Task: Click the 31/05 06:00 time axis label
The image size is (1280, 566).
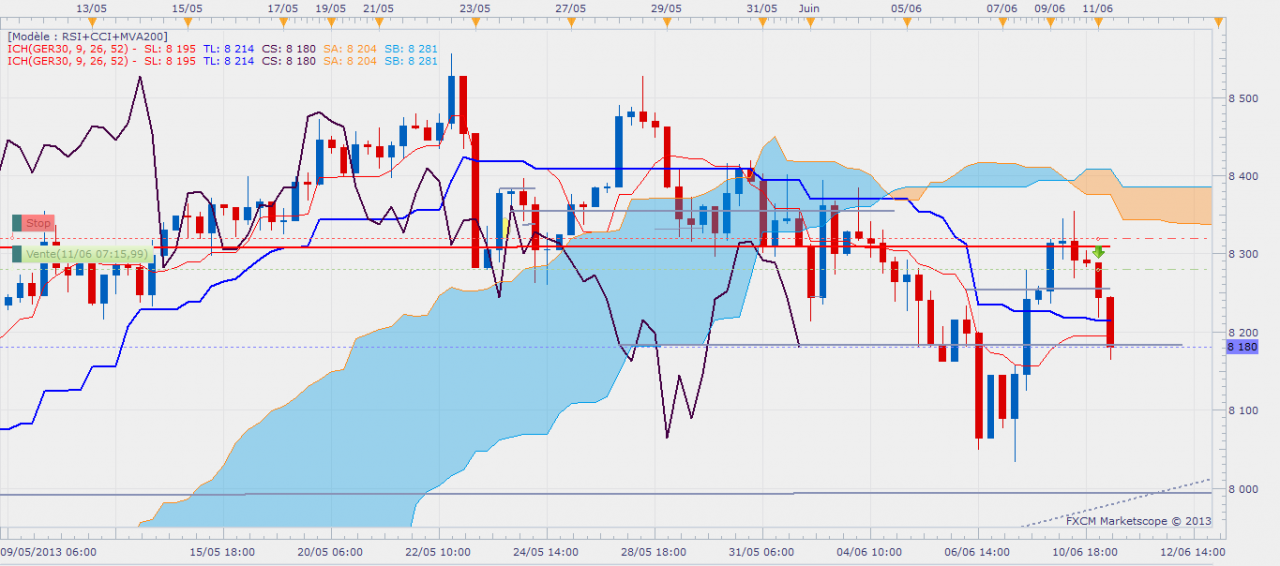Action: [x=762, y=551]
